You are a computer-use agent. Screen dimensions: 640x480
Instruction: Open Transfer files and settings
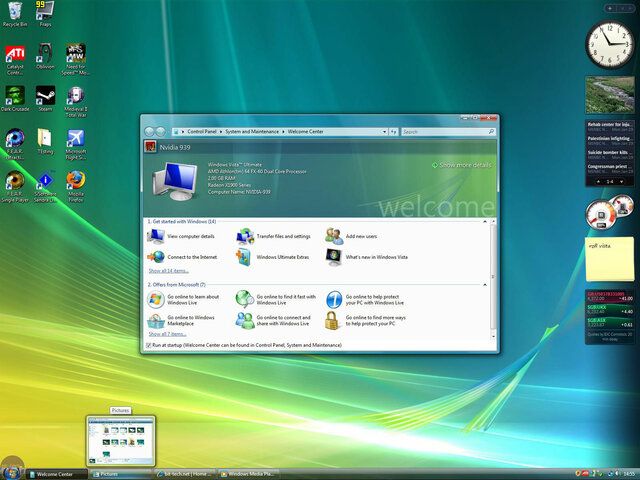pos(274,236)
